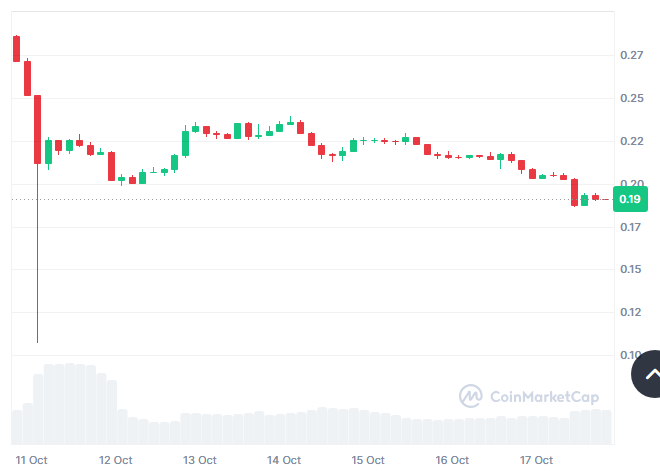The width and height of the screenshot is (660, 471).
Task: Click the 0.22 price axis label
Action: coord(631,141)
